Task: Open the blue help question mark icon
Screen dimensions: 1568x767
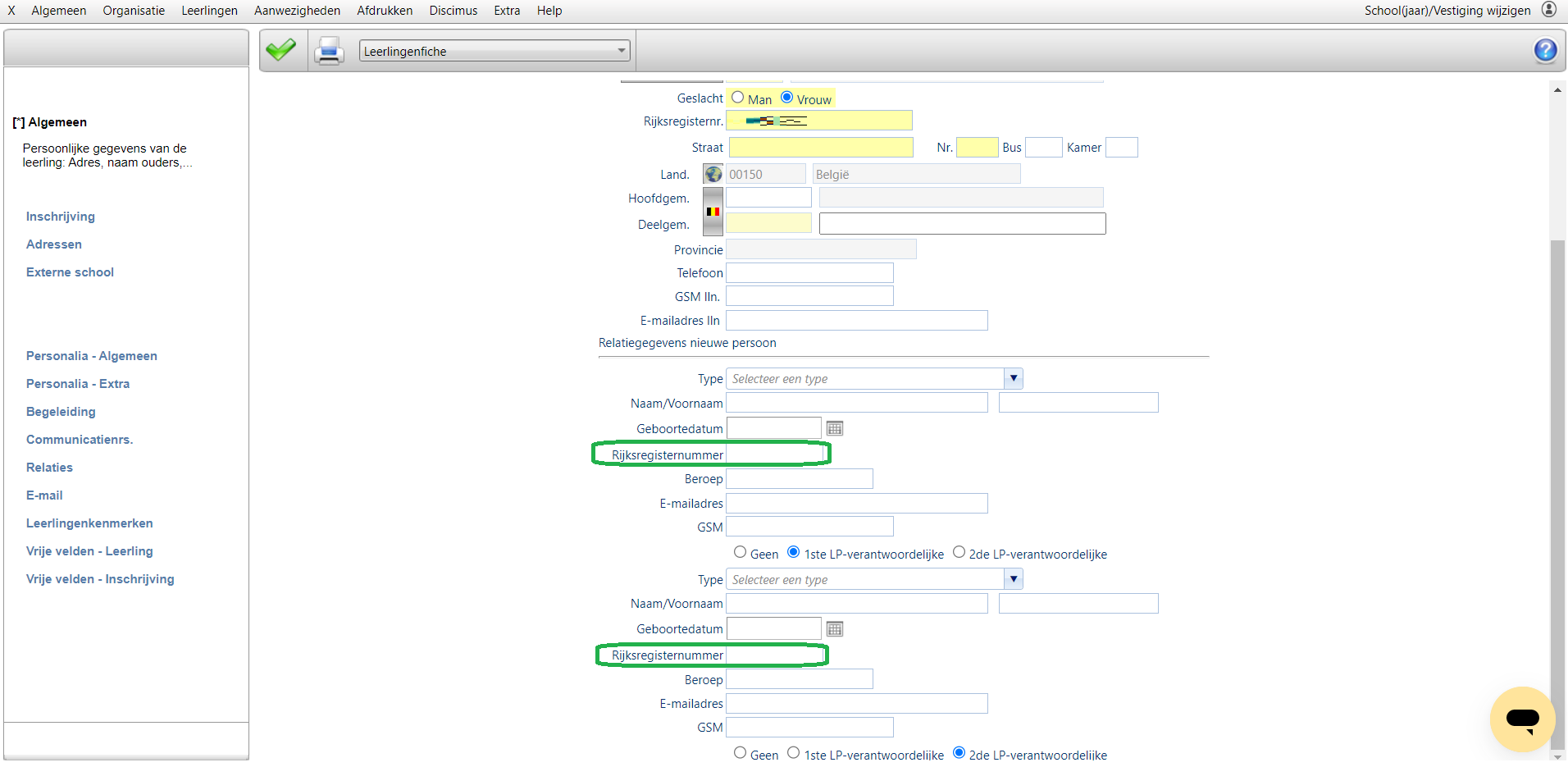Action: pyautogui.click(x=1545, y=51)
